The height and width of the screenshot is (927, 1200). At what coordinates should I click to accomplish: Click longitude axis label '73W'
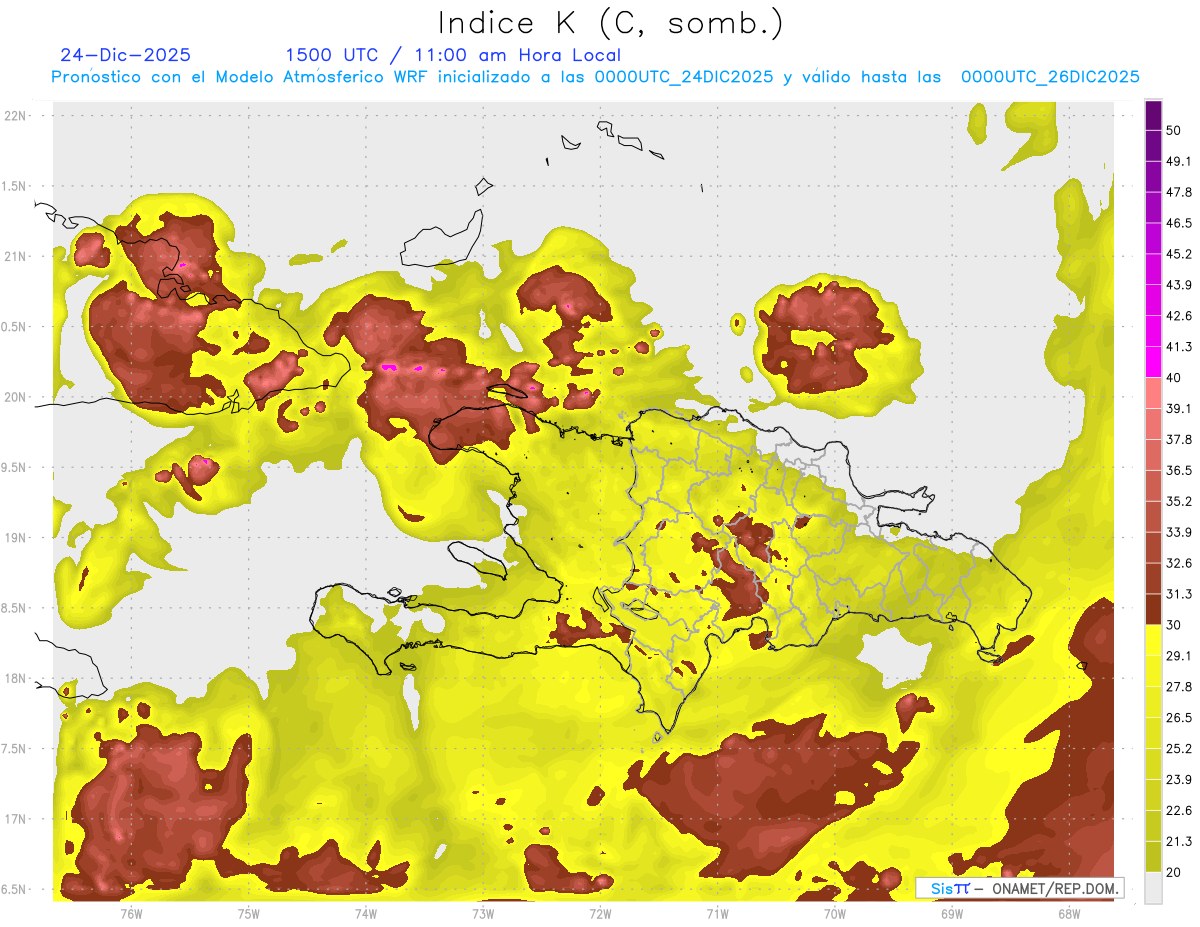coord(482,913)
